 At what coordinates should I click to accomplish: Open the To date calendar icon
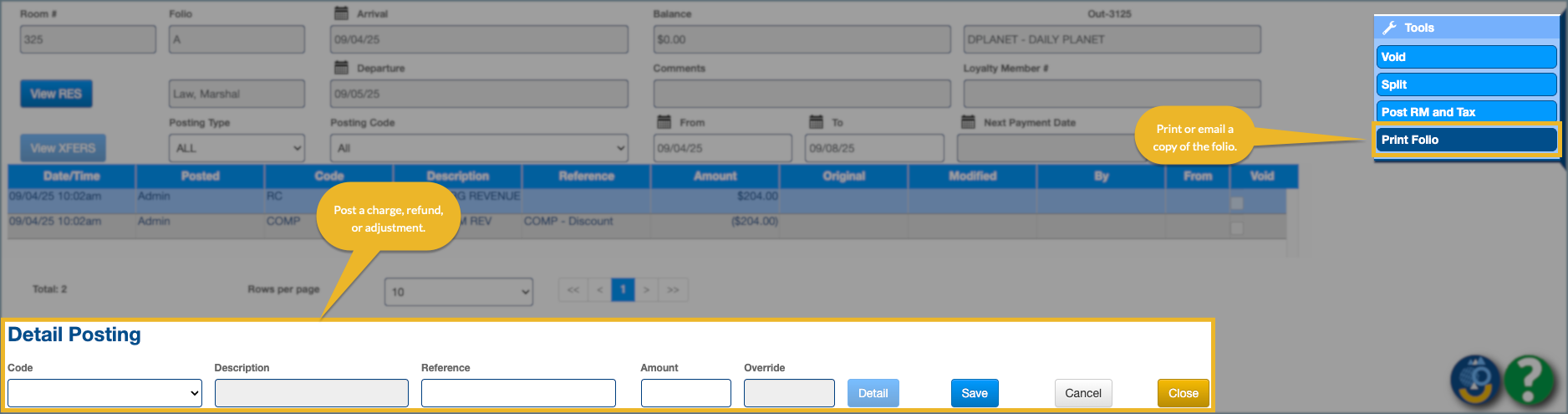click(x=817, y=122)
